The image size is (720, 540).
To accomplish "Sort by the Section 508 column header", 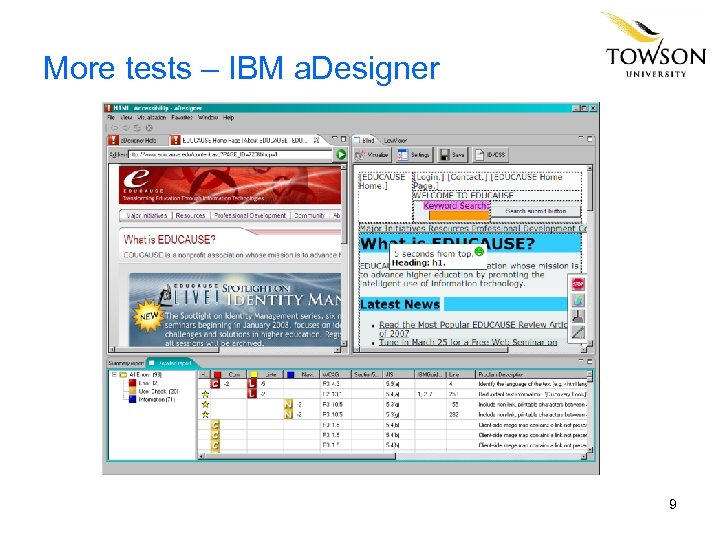I will pos(367,375).
